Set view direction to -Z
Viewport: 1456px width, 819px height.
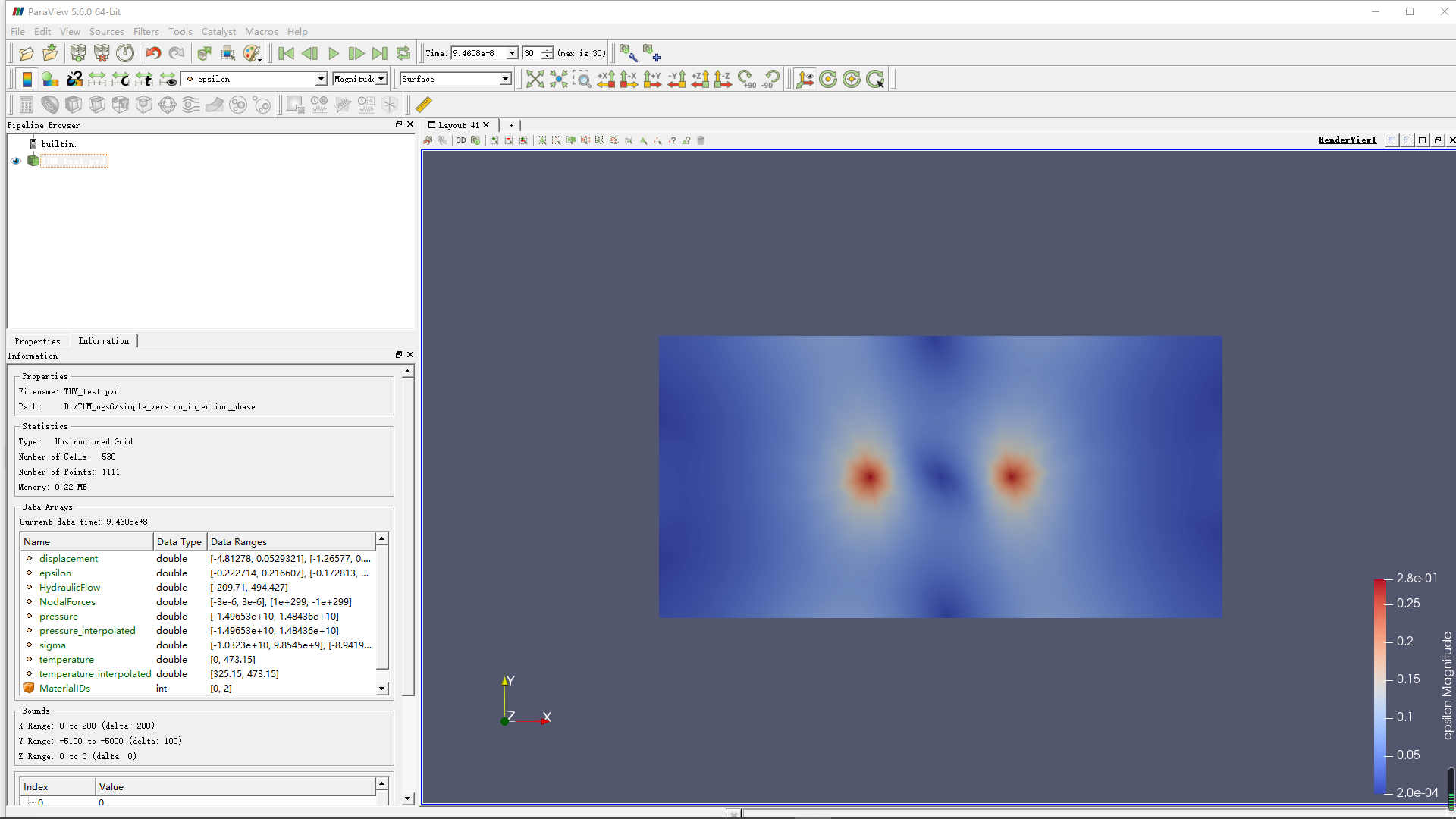[723, 79]
